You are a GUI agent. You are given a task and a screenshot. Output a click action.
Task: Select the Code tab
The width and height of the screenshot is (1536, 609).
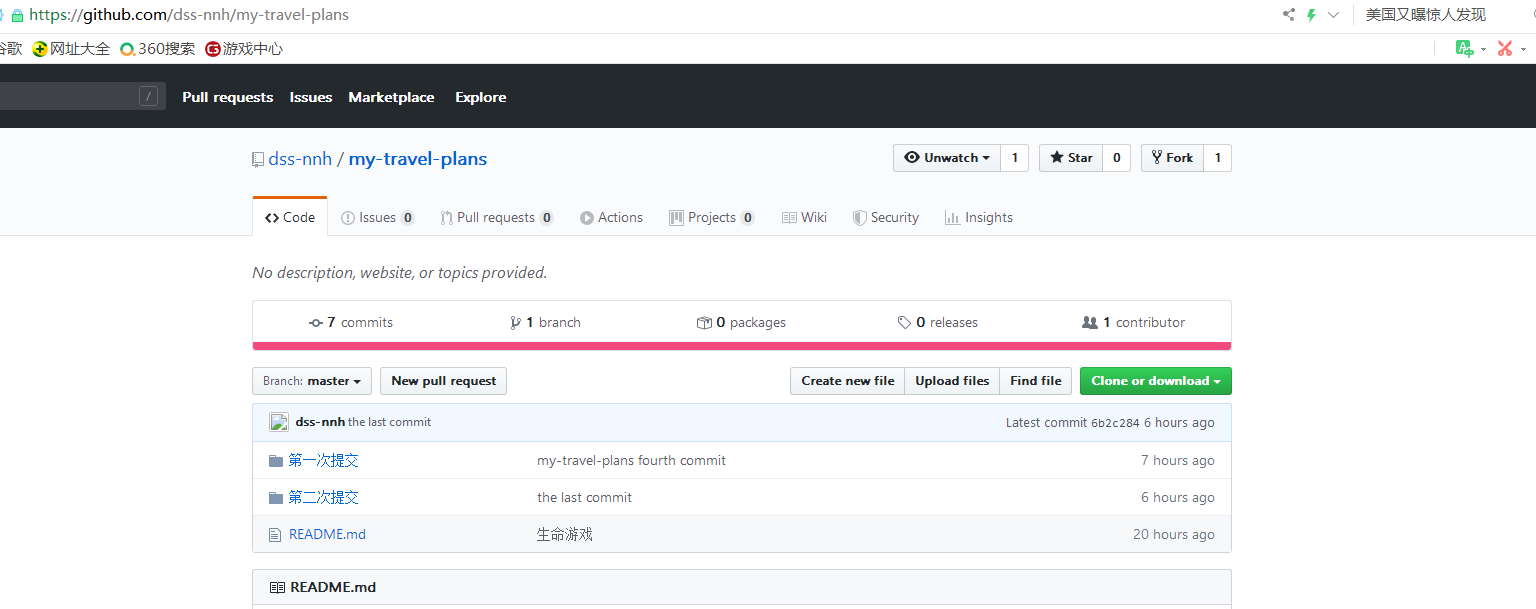[290, 217]
